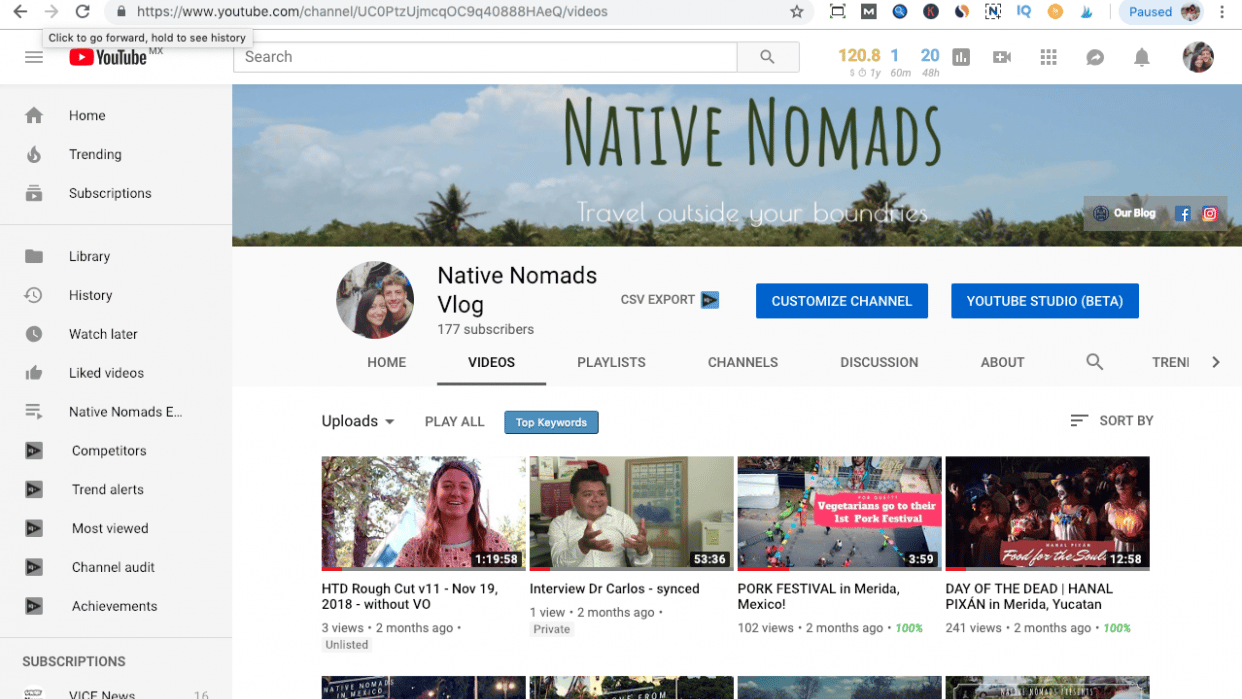Screen dimensions: 1242x699
Task: Open the Uploads dropdown
Action: point(358,421)
